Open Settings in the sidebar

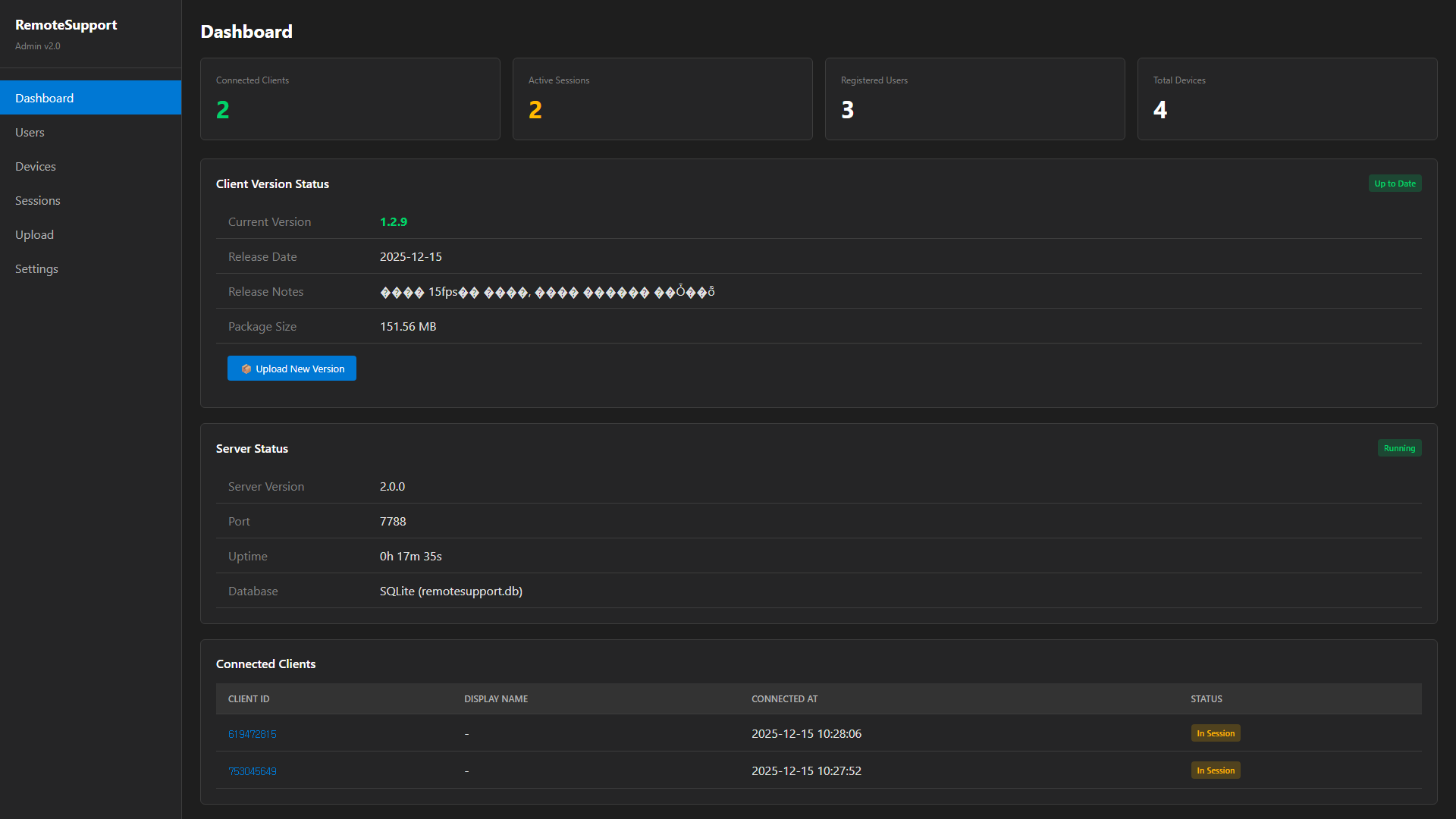pos(36,269)
